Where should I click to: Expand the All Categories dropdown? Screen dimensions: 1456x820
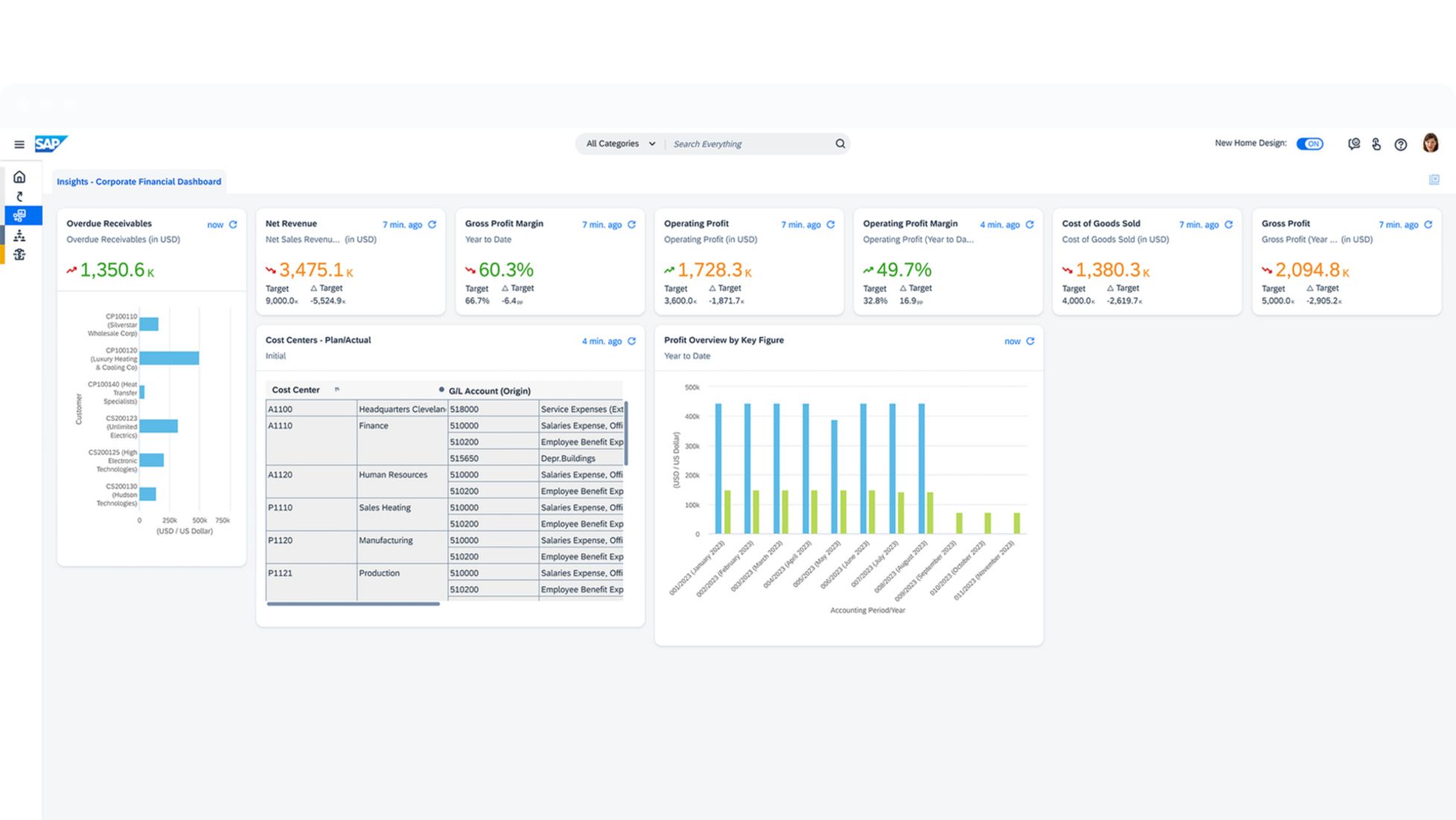click(x=620, y=144)
